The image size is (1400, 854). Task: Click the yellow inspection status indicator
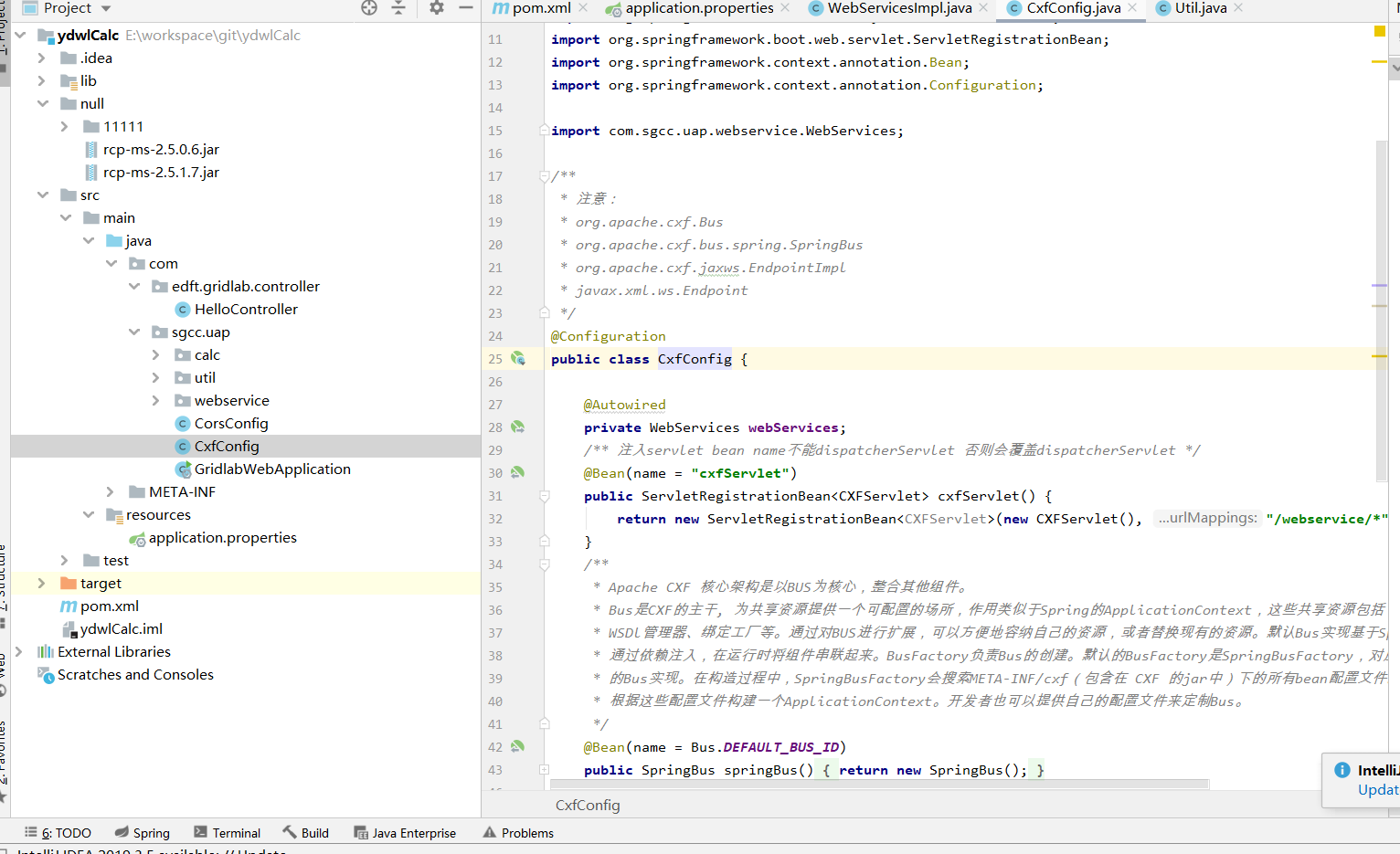click(1380, 32)
